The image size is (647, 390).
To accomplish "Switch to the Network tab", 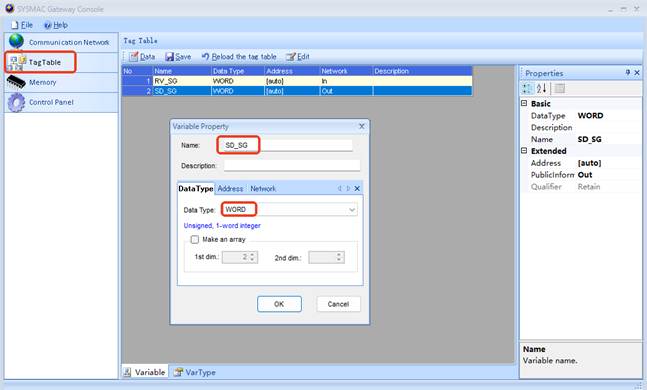I will [263, 189].
